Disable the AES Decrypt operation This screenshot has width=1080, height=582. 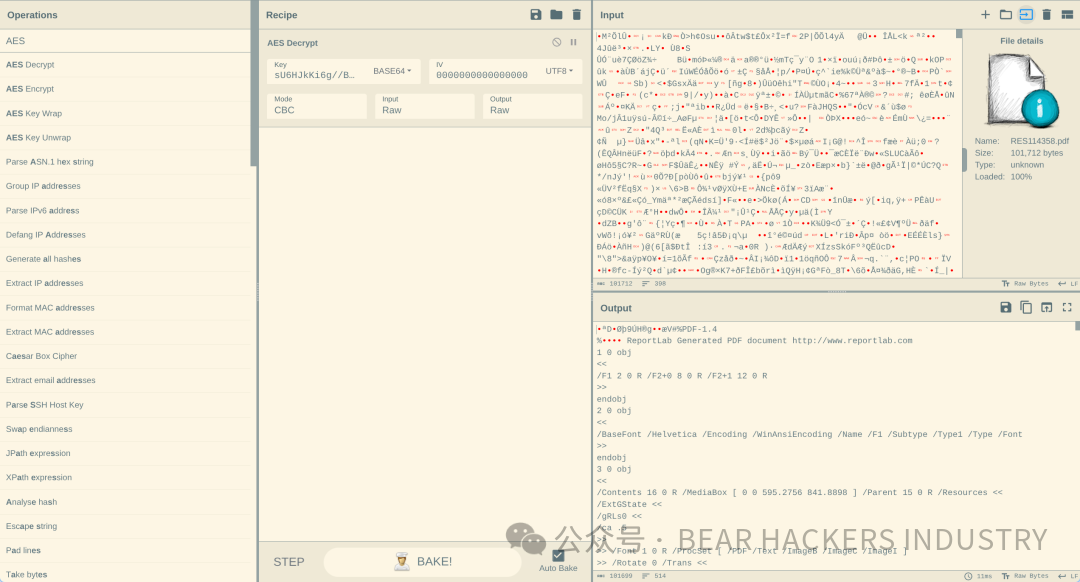557,43
